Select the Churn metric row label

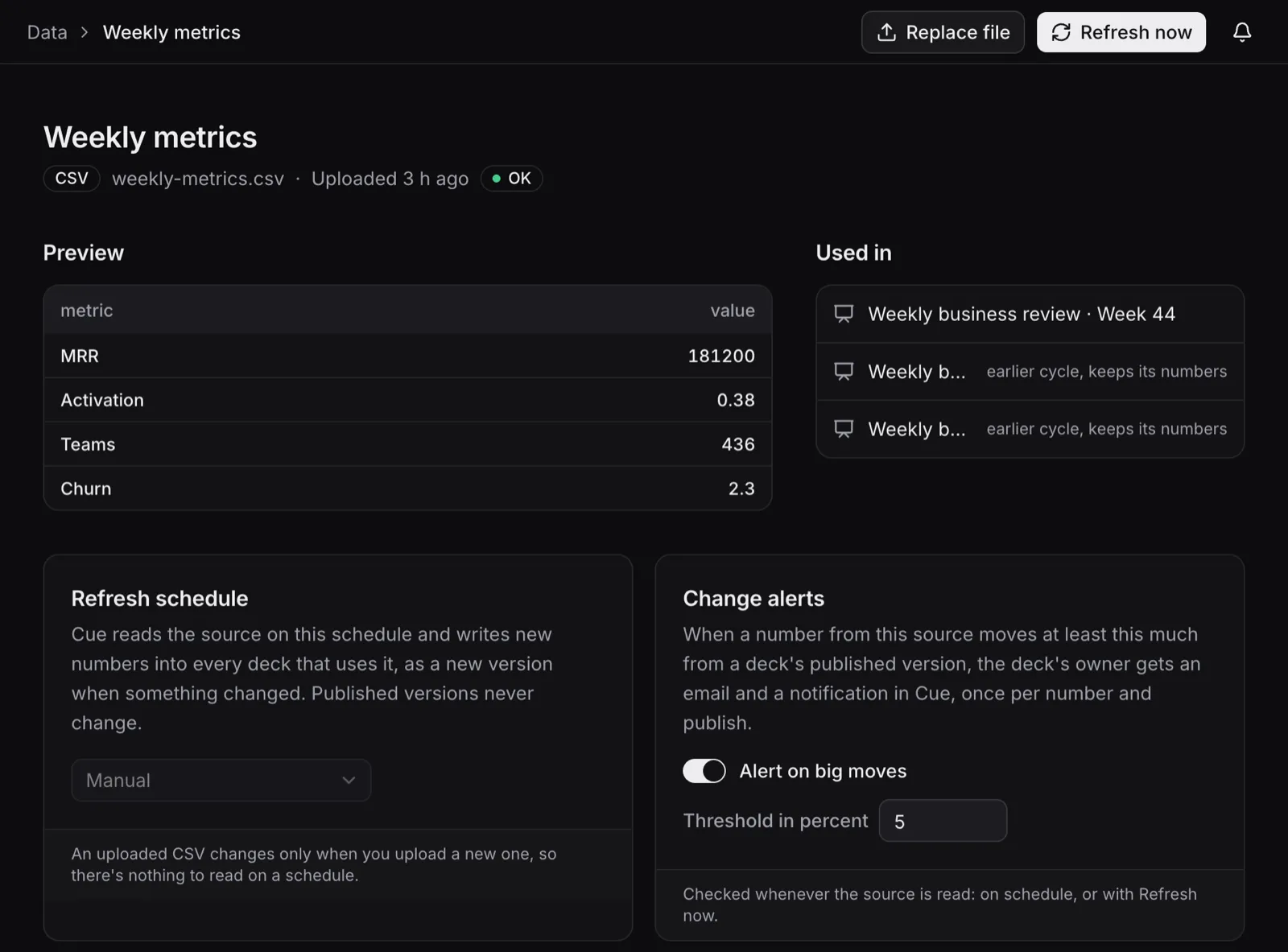click(x=86, y=488)
